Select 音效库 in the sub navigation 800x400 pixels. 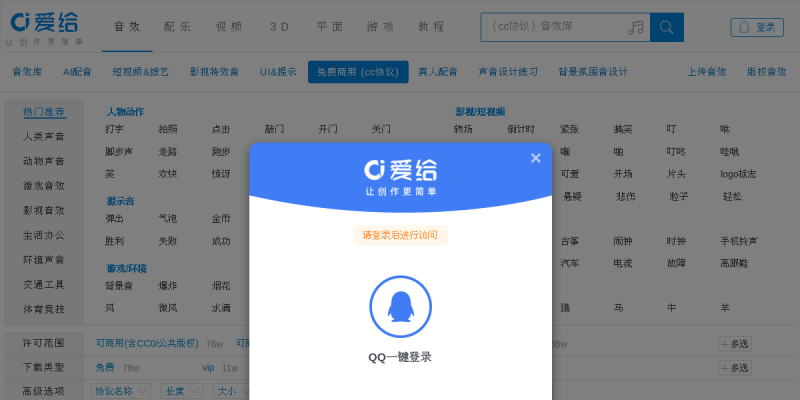coord(27,72)
